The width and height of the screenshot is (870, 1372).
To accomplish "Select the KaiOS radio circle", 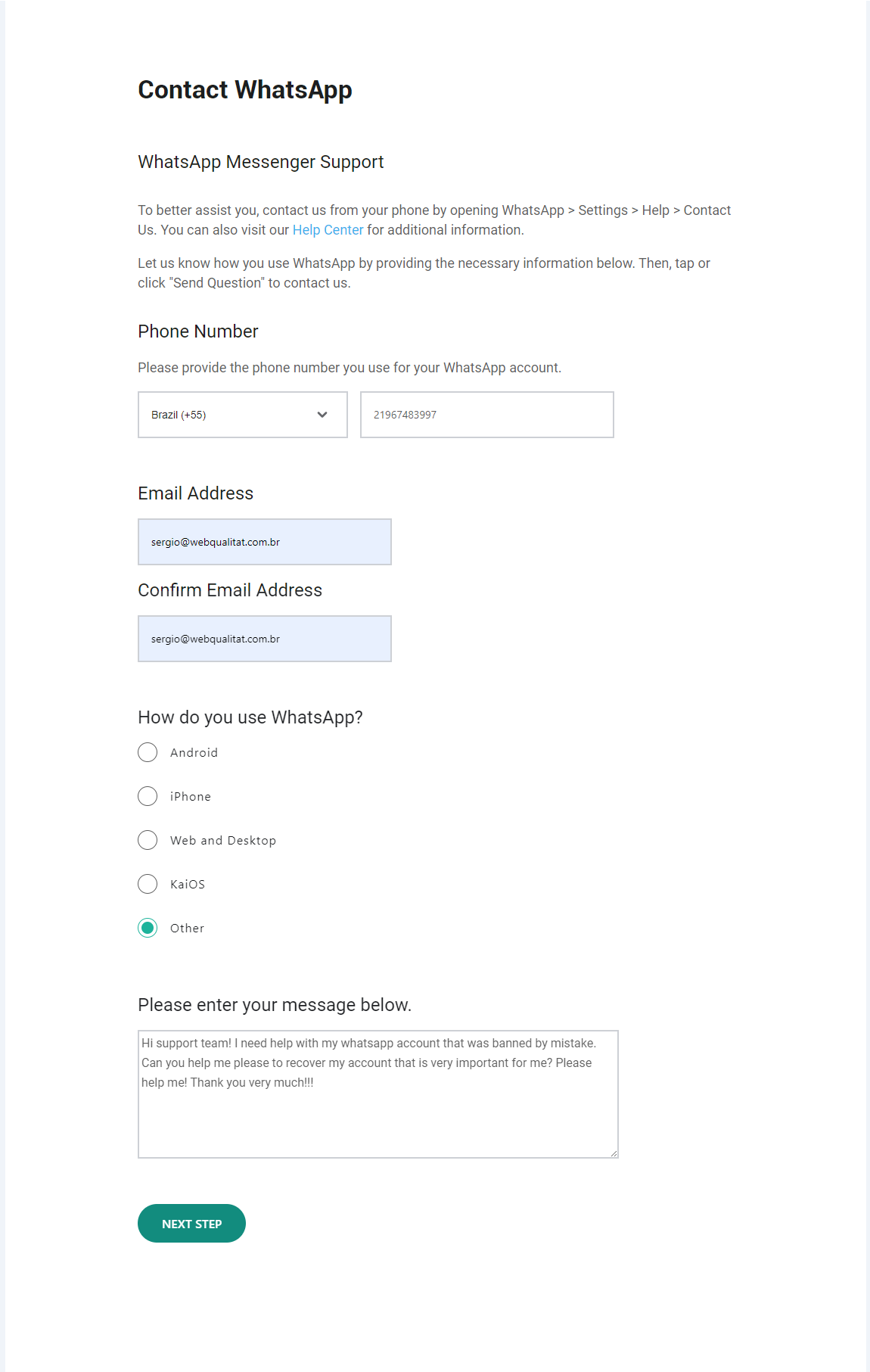I will tap(148, 884).
